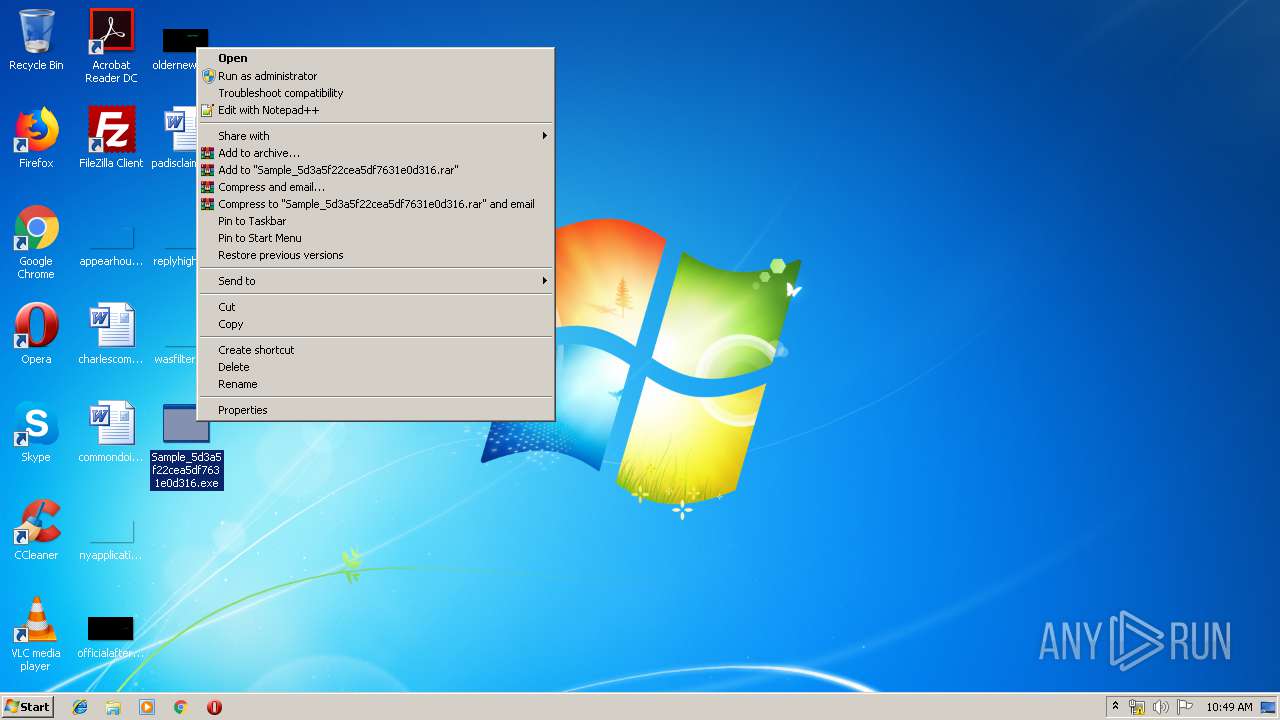Image resolution: width=1280 pixels, height=720 pixels.
Task: Choose Edit with Notepad++
Action: pos(376,110)
